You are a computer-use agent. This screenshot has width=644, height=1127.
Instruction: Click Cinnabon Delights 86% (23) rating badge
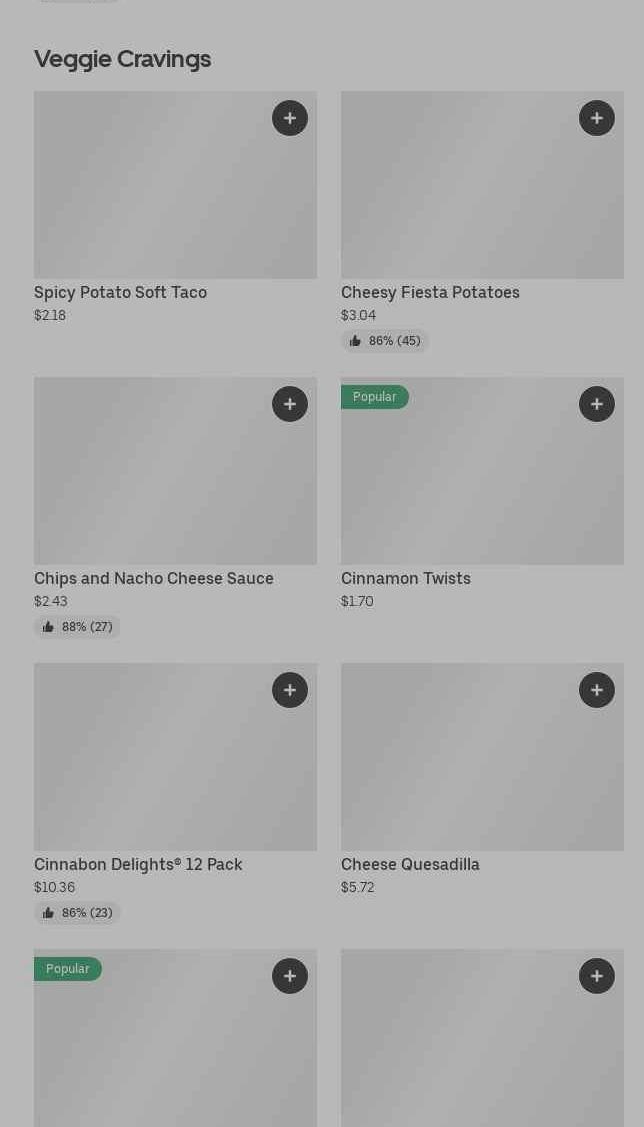[x=78, y=913]
